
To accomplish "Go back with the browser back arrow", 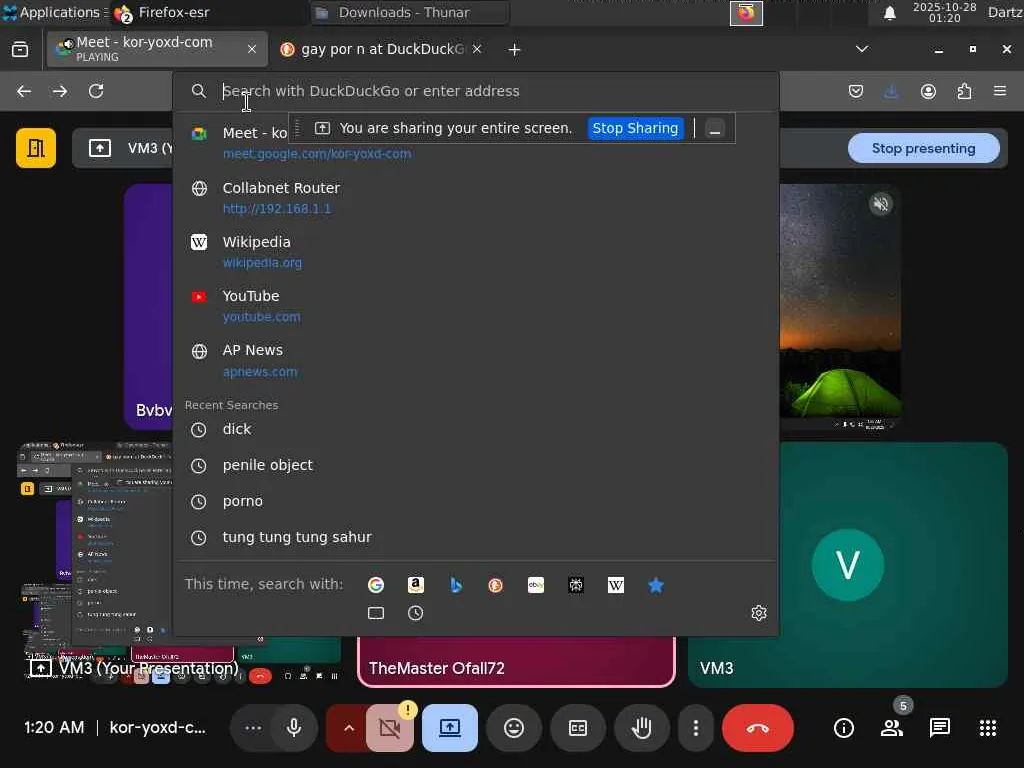I will pyautogui.click(x=24, y=91).
